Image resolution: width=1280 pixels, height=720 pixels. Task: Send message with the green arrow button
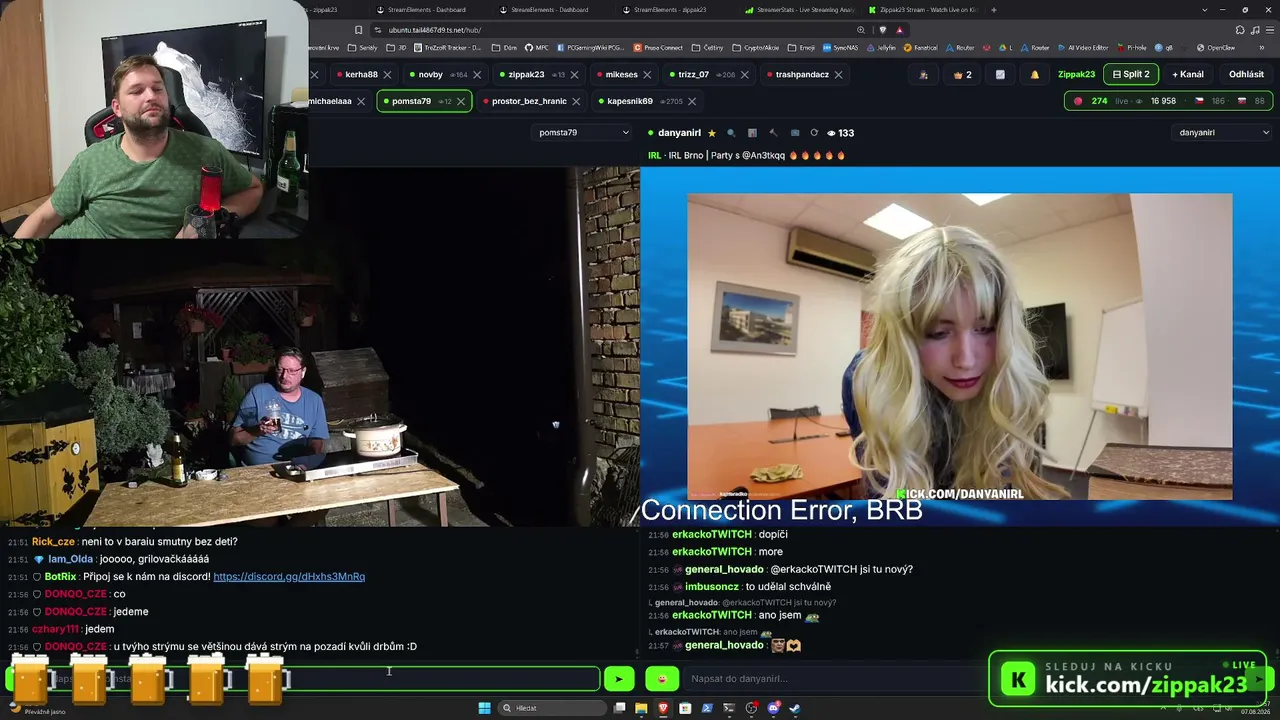point(619,679)
